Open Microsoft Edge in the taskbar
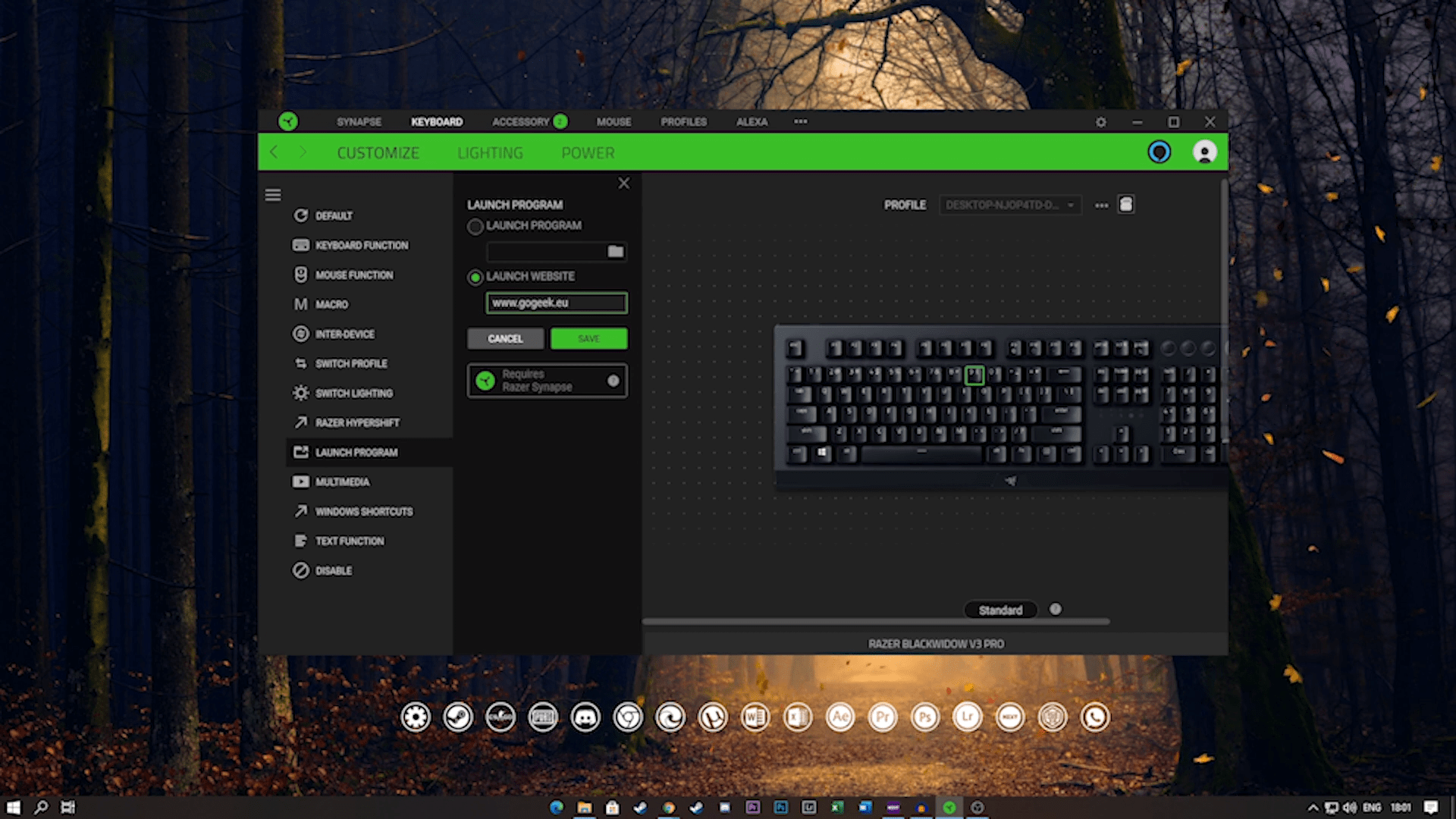The height and width of the screenshot is (819, 1456). [557, 808]
